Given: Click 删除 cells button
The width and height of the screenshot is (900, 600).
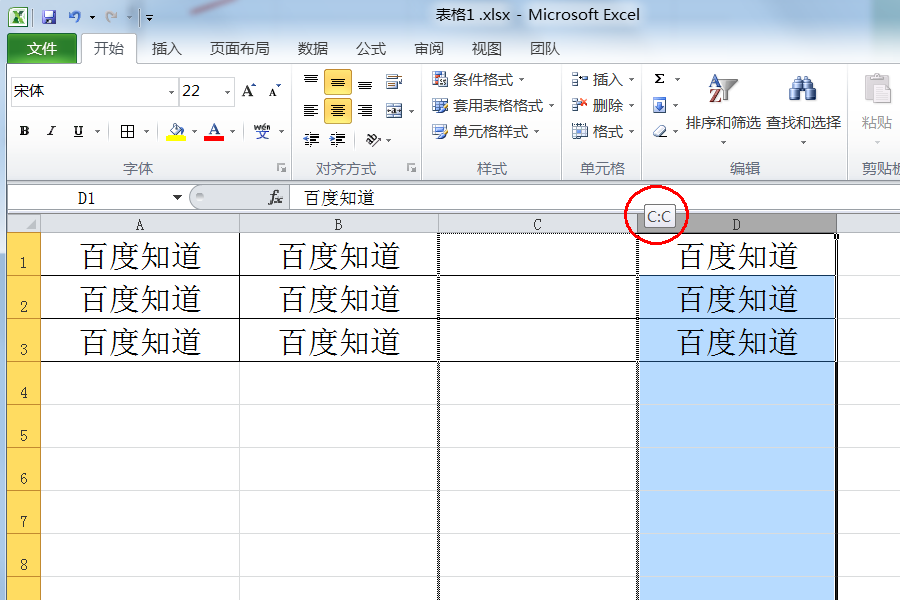Looking at the screenshot, I should point(603,106).
